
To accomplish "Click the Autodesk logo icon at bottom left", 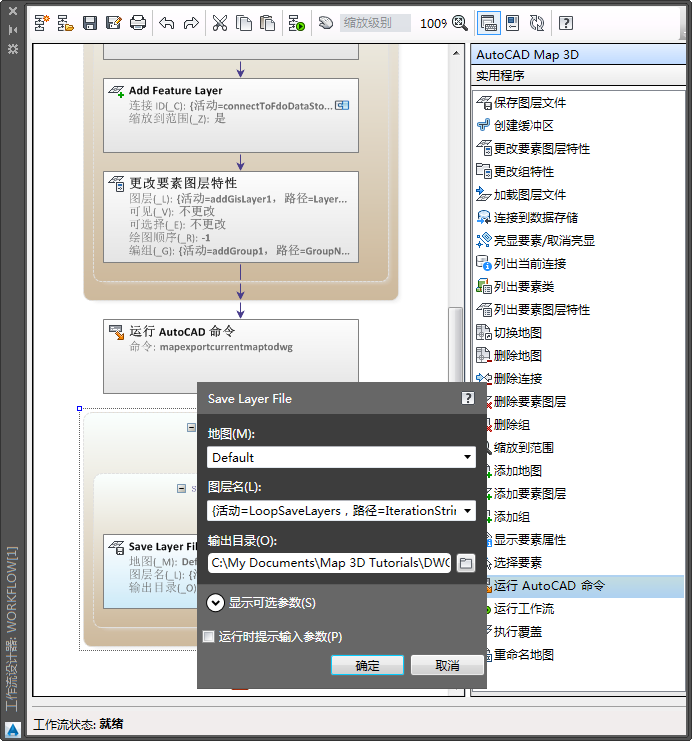I will (x=13, y=730).
